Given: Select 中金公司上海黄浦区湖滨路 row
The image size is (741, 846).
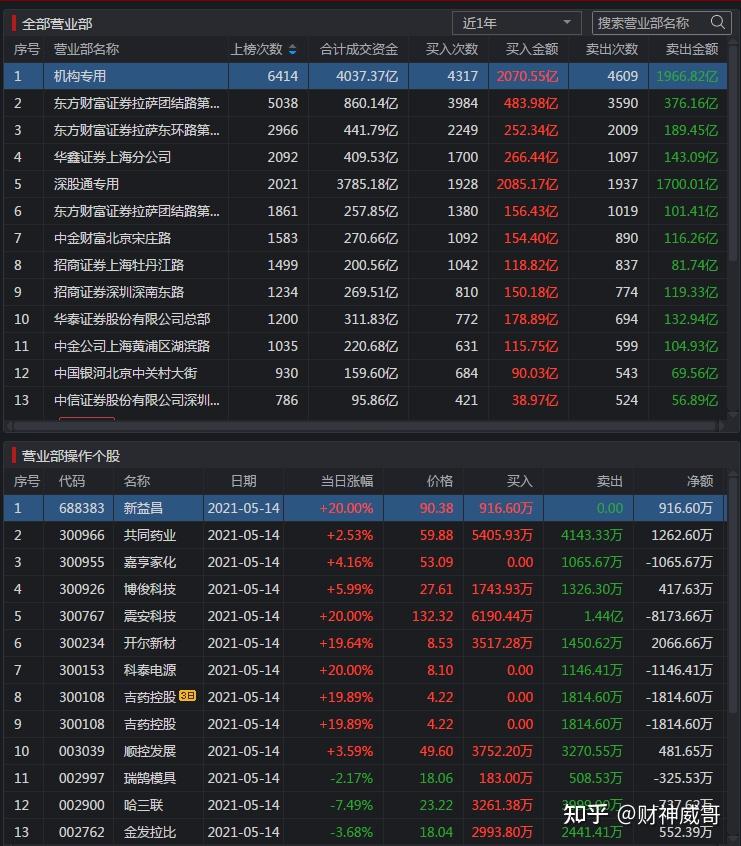Looking at the screenshot, I should (x=365, y=346).
